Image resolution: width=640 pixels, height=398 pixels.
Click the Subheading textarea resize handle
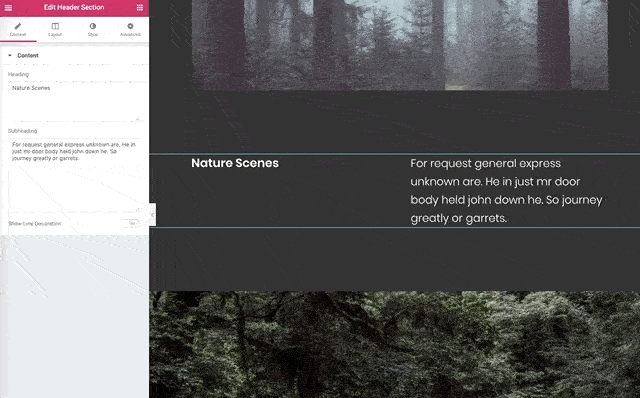pos(138,209)
